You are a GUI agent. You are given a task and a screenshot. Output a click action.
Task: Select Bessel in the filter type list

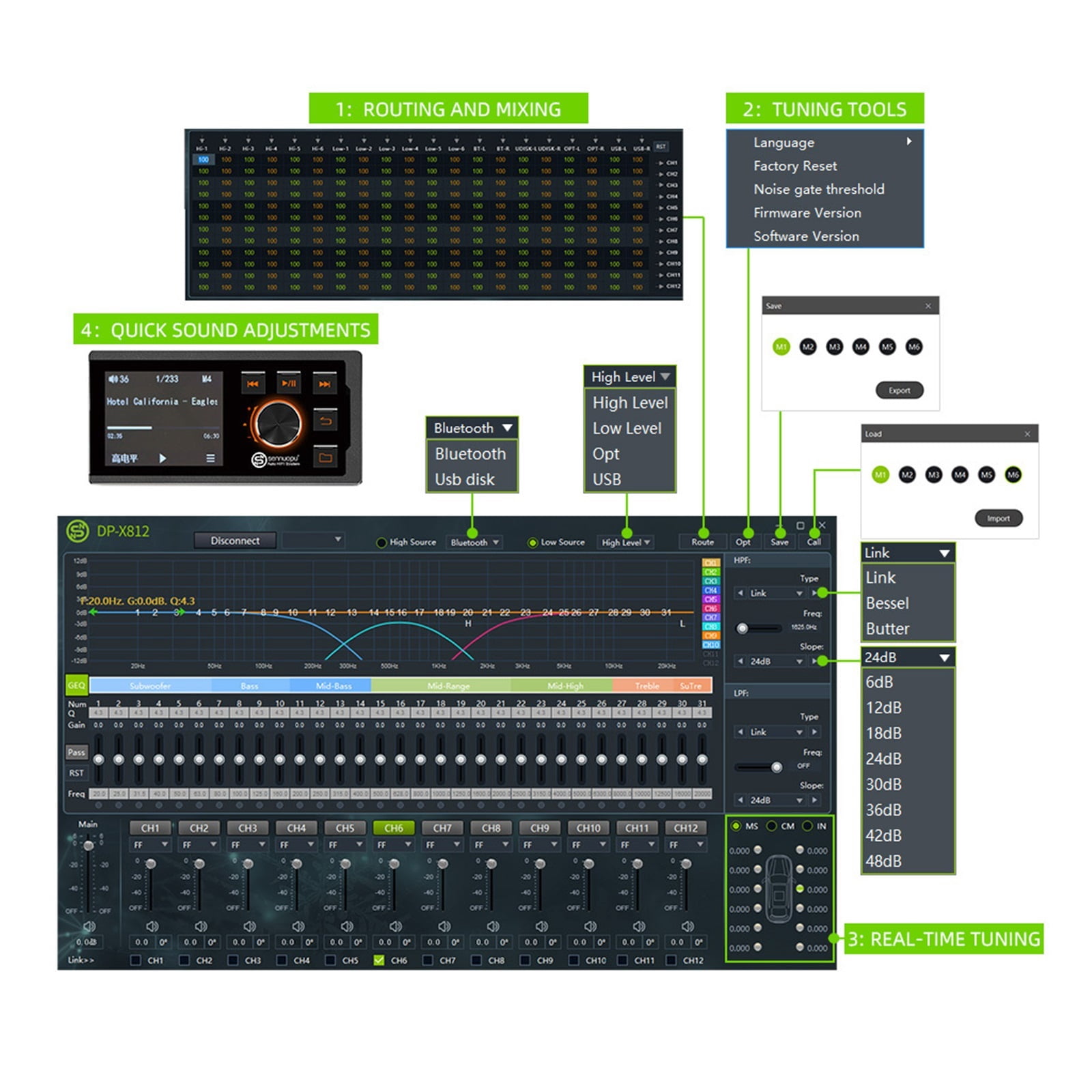[908, 603]
